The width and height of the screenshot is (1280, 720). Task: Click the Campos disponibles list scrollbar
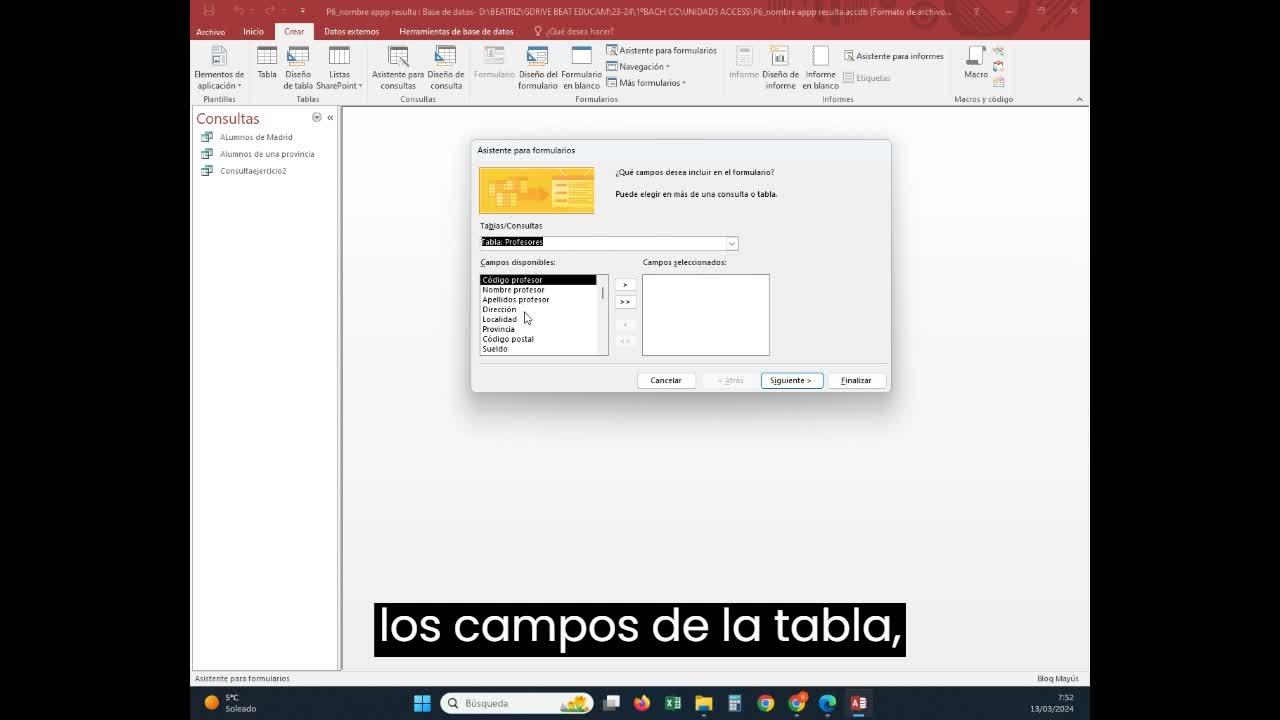603,315
